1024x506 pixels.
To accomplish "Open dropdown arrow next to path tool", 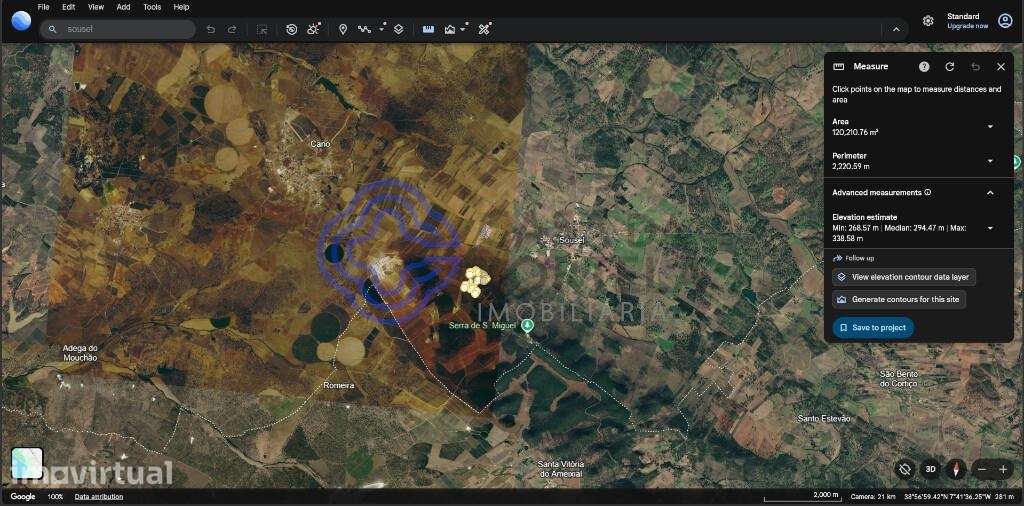I will tap(381, 29).
